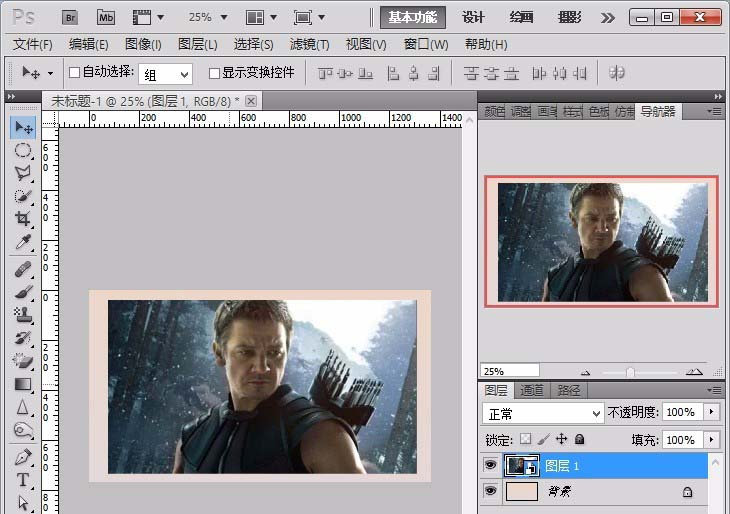Open the 不透明度 slider arrow
This screenshot has width=730, height=514.
click(x=711, y=412)
